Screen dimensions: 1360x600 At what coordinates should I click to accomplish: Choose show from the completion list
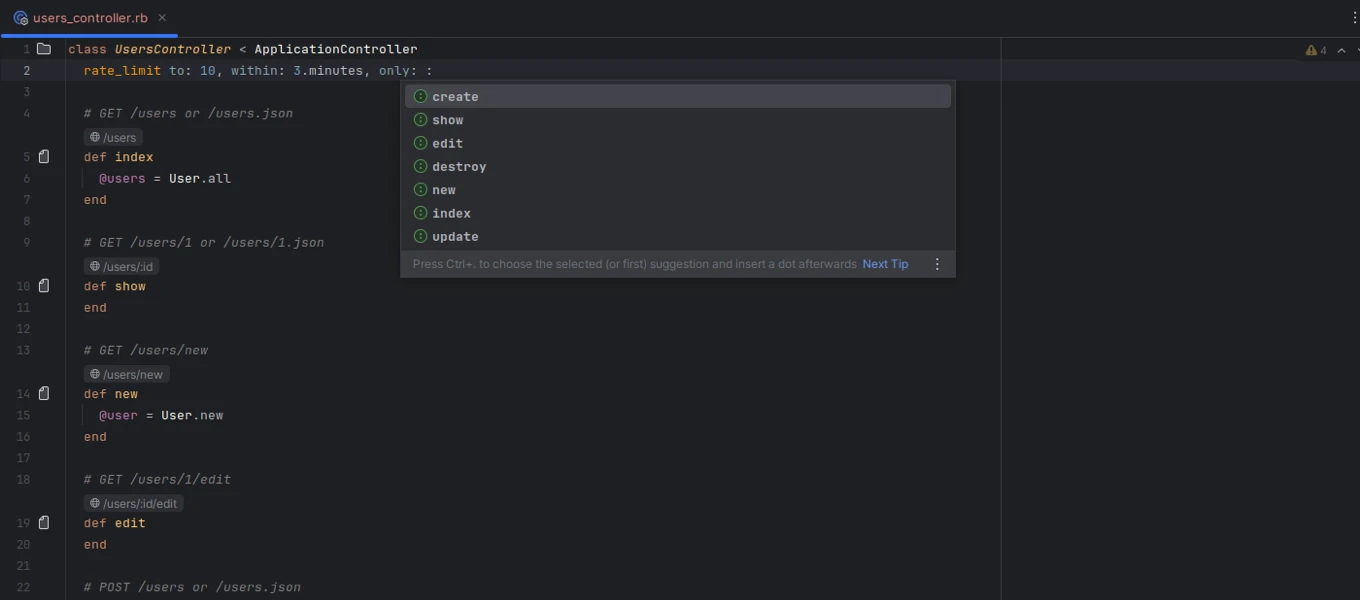click(x=678, y=120)
